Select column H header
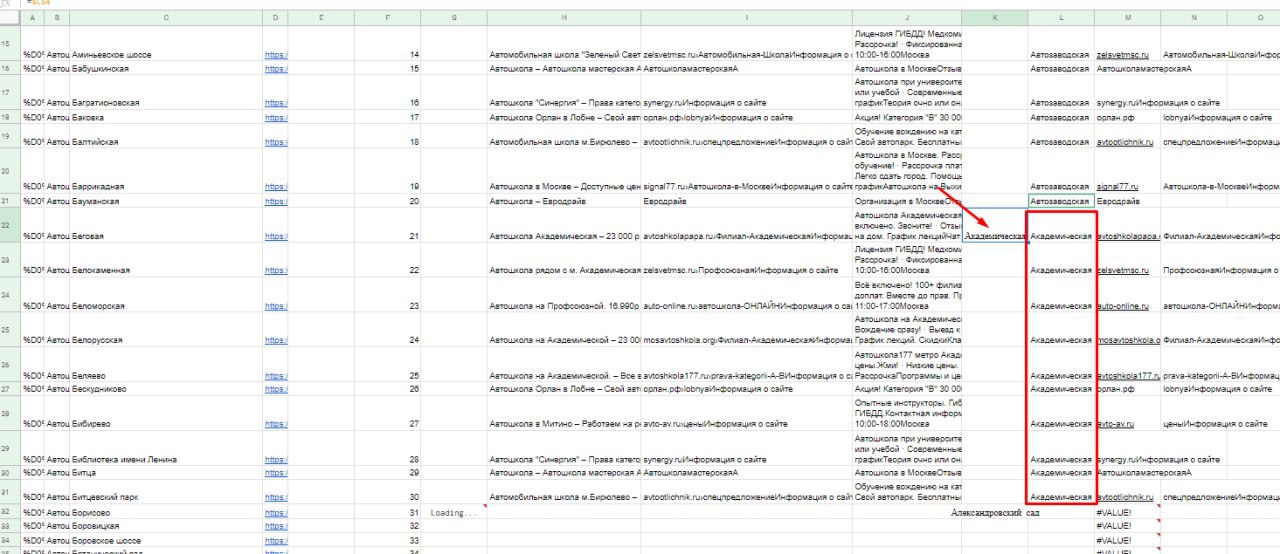The width and height of the screenshot is (1280, 554). click(x=564, y=18)
